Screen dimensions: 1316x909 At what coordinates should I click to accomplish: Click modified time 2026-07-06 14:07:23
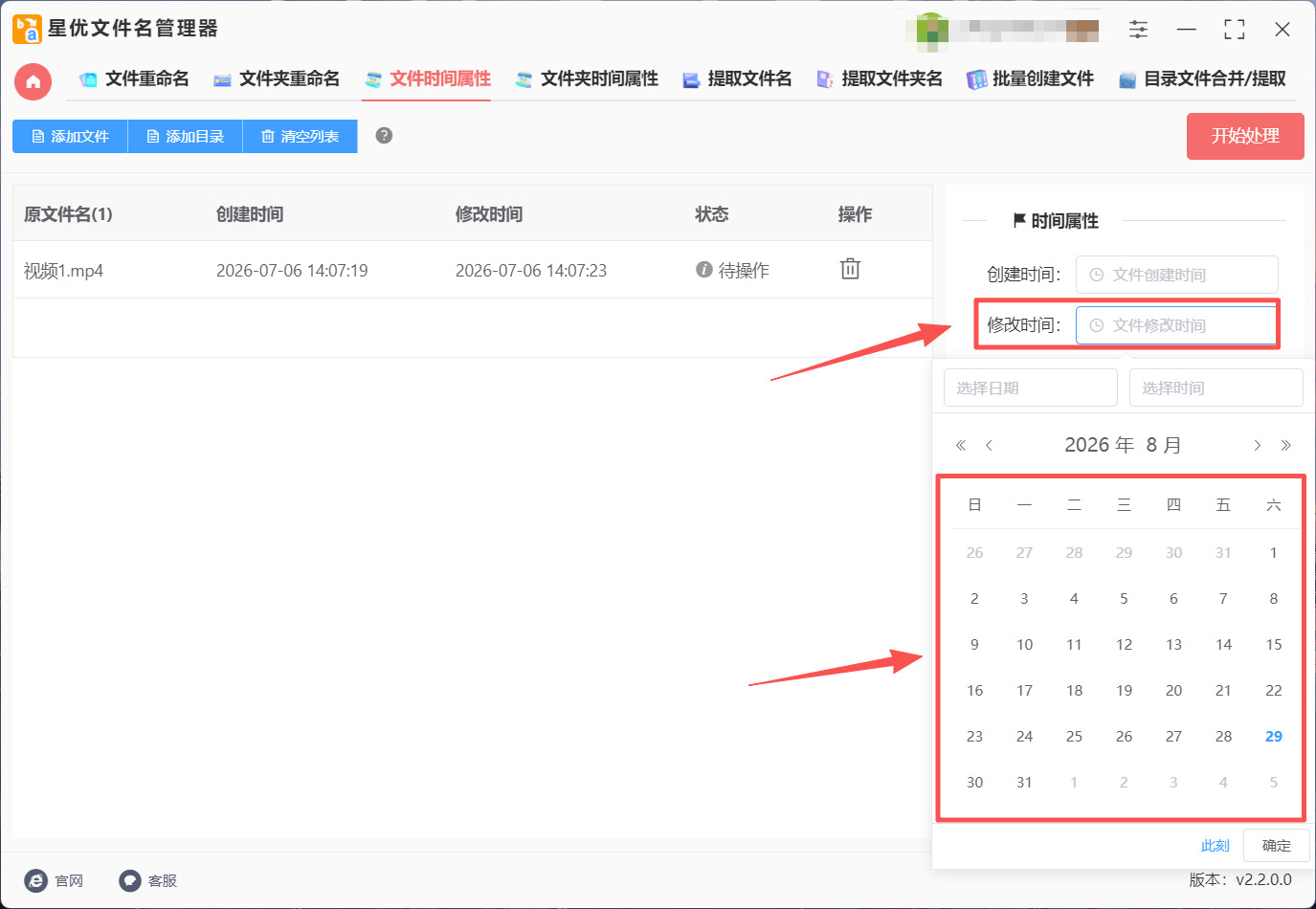coord(531,271)
